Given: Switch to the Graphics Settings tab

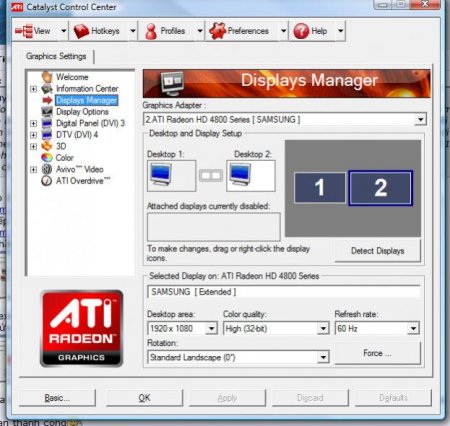Looking at the screenshot, I should pyautogui.click(x=56, y=56).
